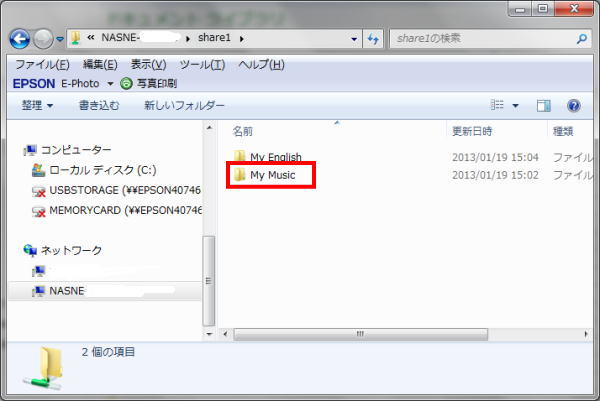600x401 pixels.
Task: Open the address bar history dropdown
Action: [354, 39]
